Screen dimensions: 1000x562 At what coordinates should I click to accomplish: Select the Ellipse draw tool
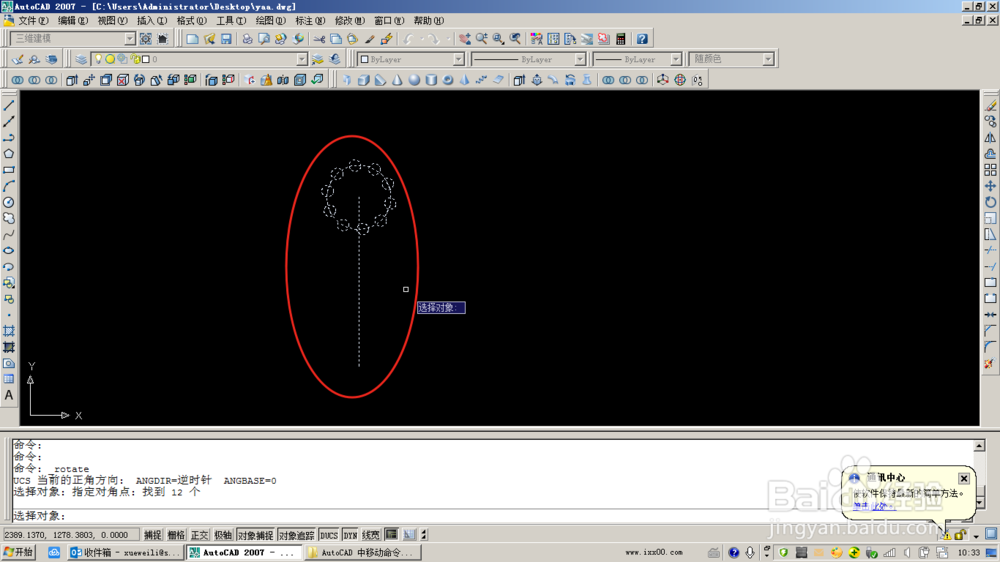9,251
